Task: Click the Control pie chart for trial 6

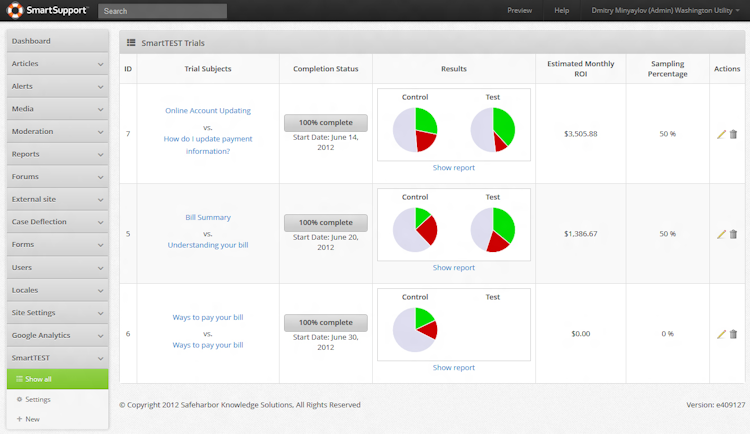Action: pos(415,330)
